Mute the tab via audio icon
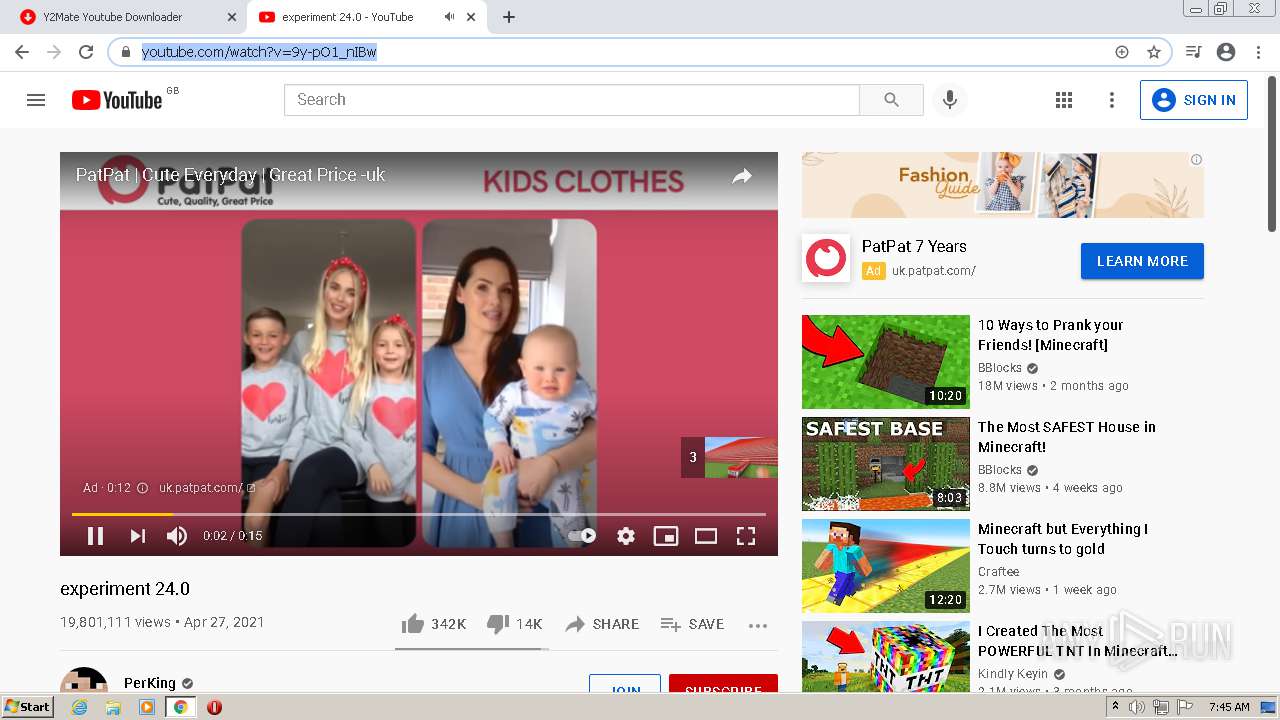This screenshot has height=720, width=1280. 450,17
